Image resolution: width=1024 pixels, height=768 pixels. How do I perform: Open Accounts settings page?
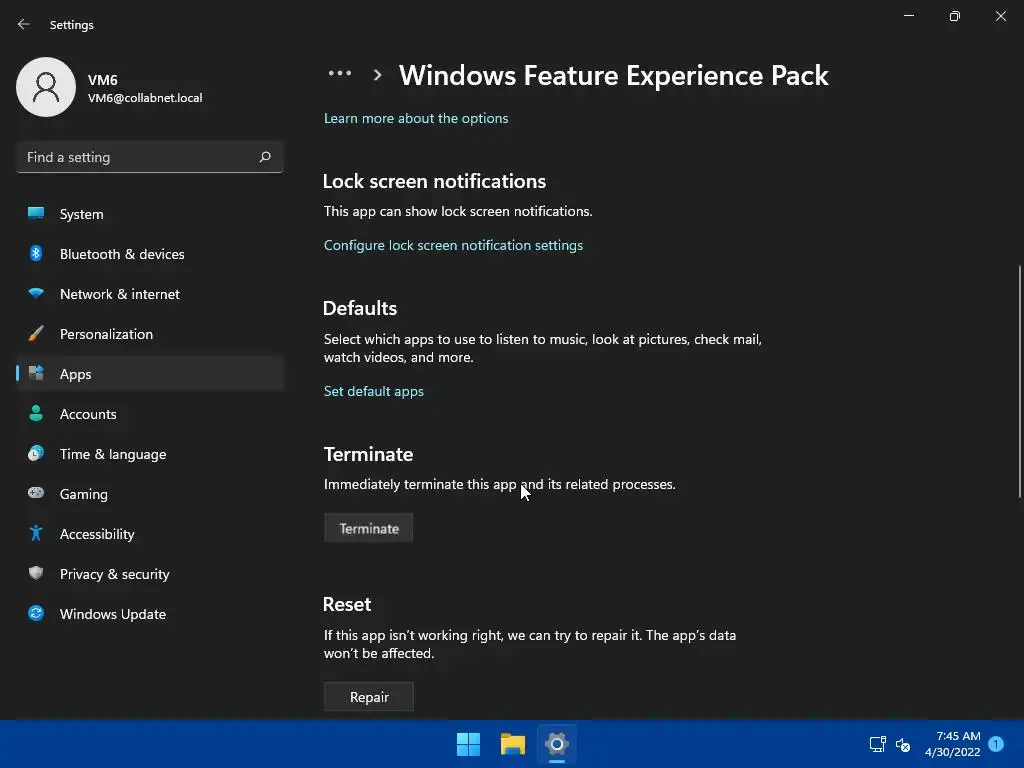click(150, 414)
